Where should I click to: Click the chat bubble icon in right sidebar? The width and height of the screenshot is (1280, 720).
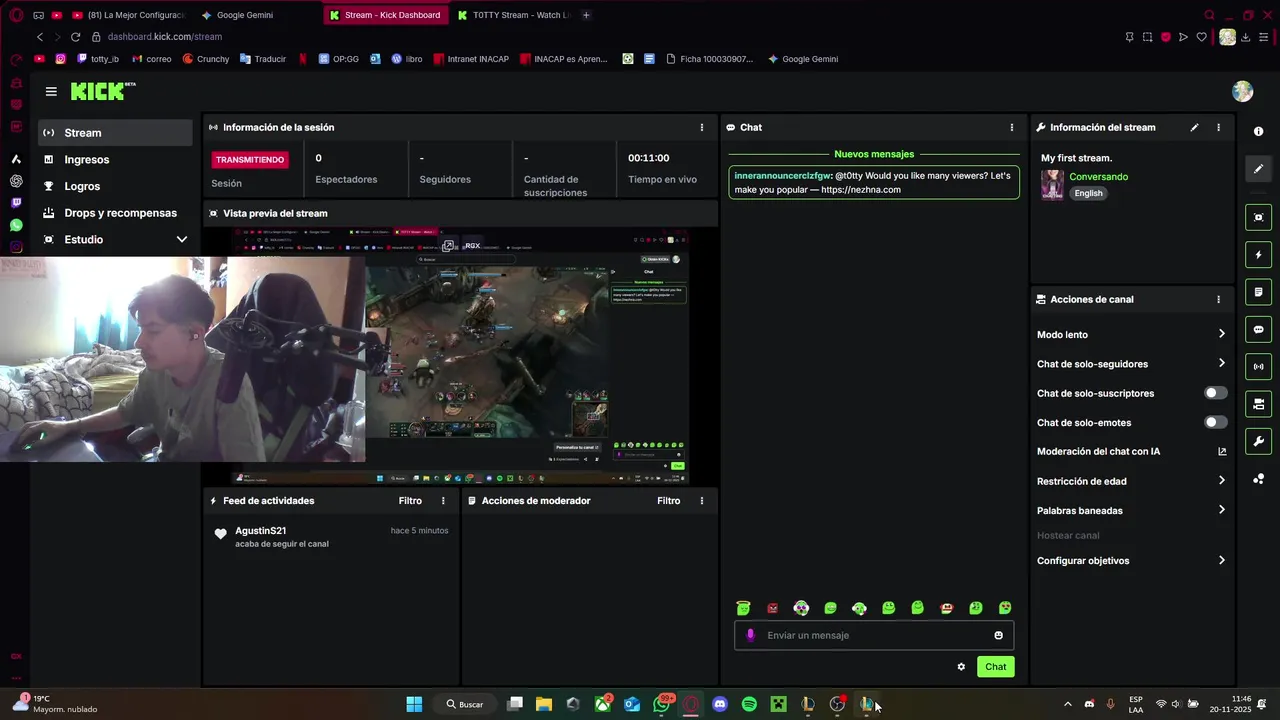[1258, 330]
